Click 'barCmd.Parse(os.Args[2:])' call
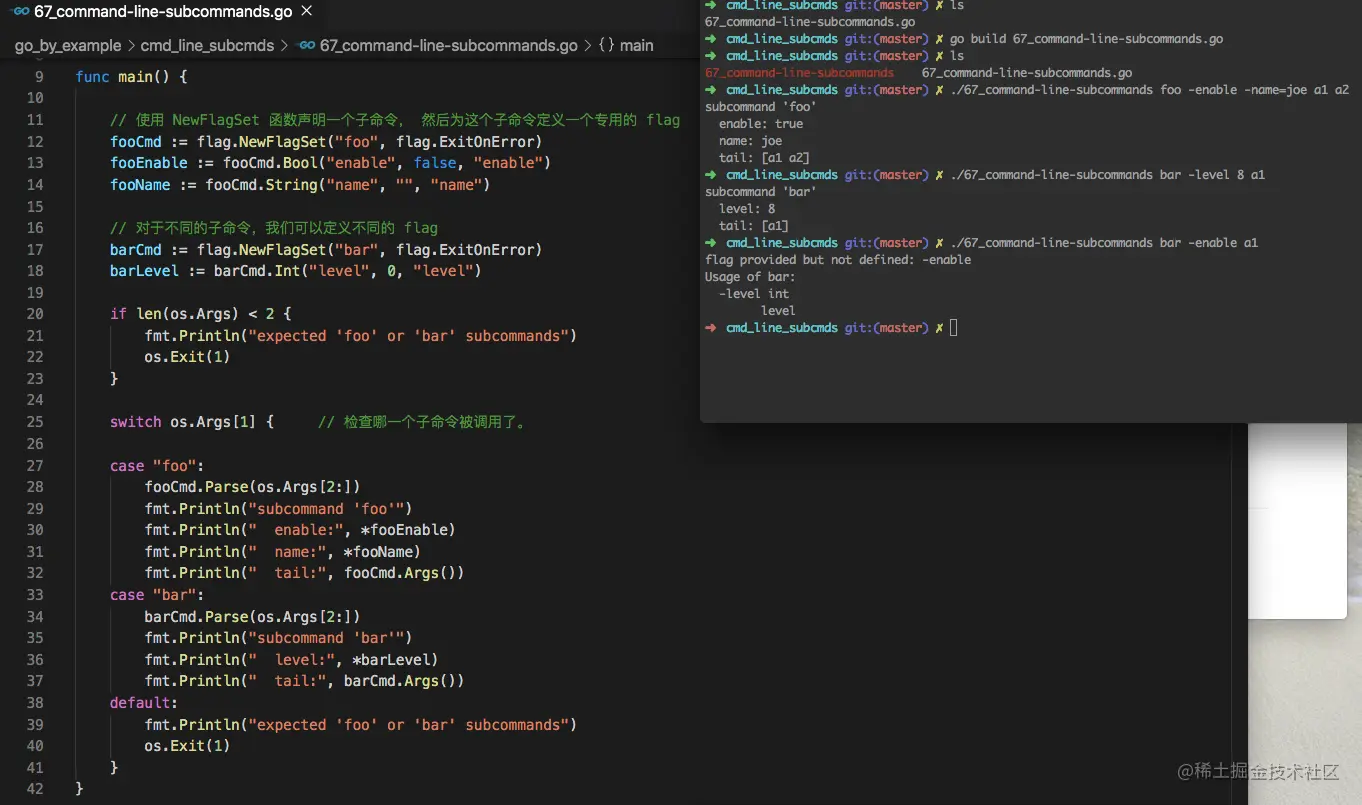This screenshot has width=1362, height=805. (x=252, y=617)
